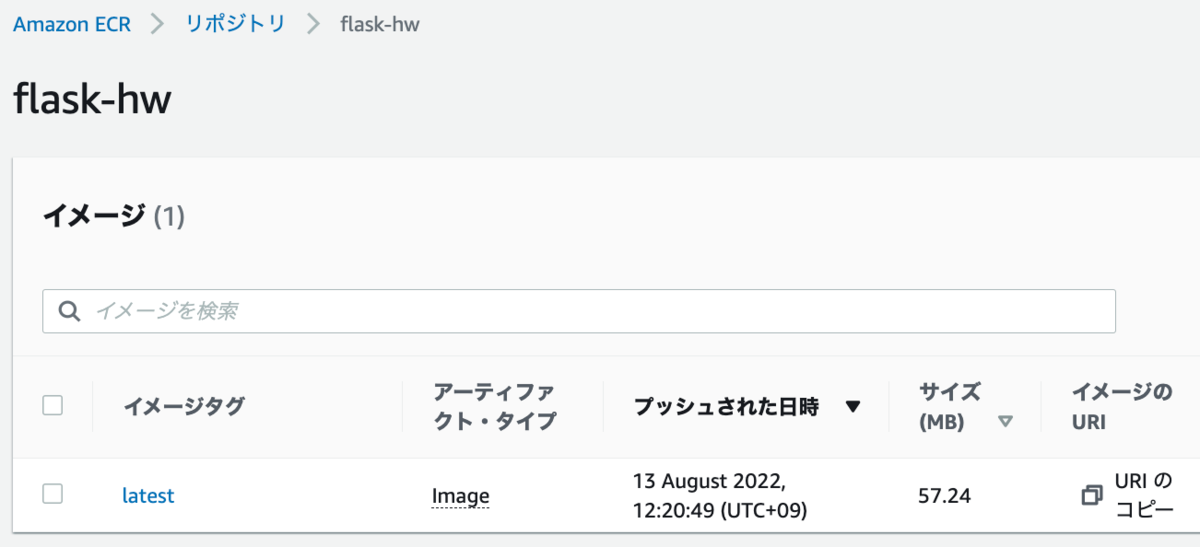Click the filled sort arrow beside プッシュされた日時
Viewport: 1200px width, 547px height.
(853, 407)
